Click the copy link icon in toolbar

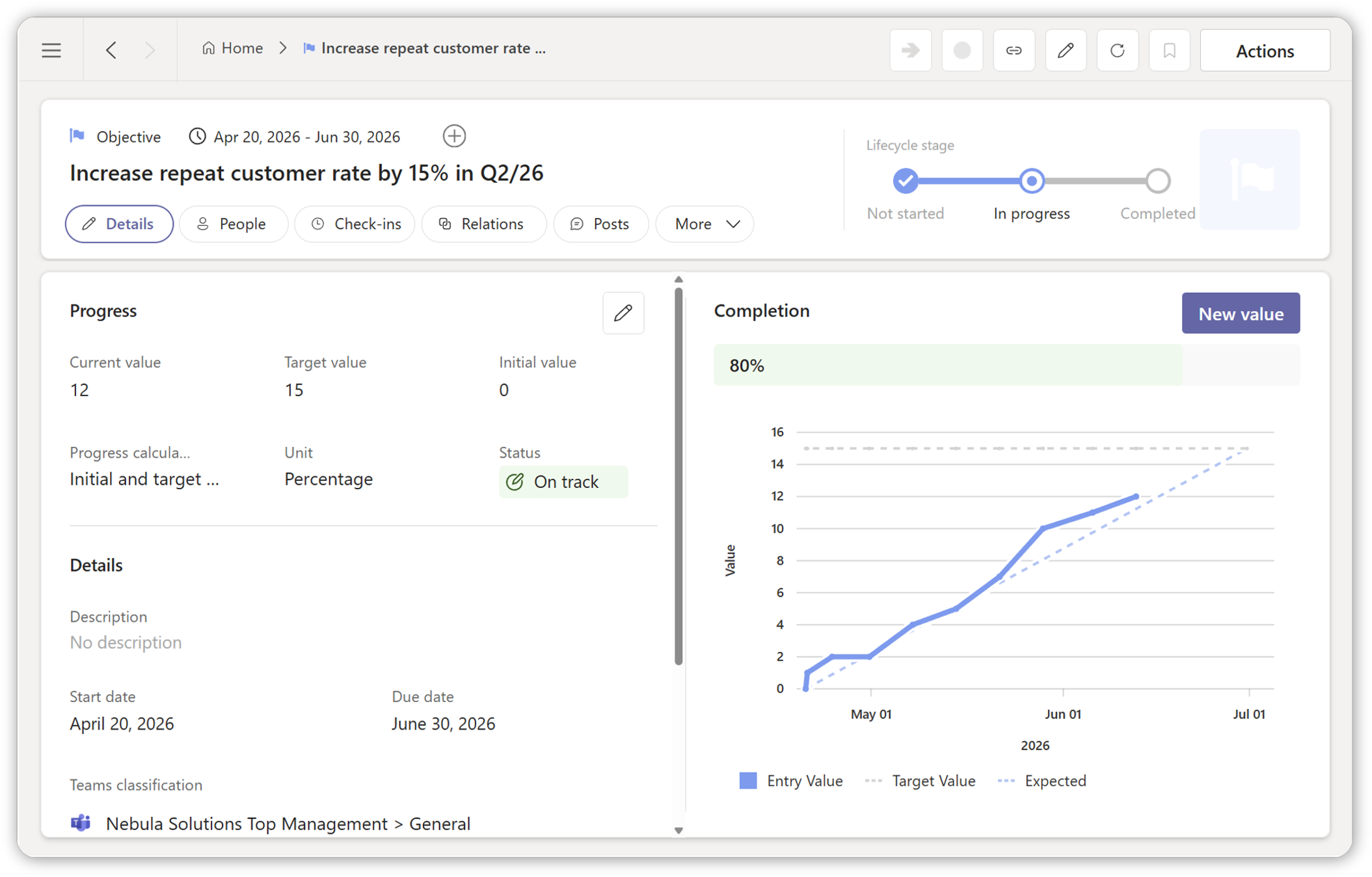(x=1014, y=50)
